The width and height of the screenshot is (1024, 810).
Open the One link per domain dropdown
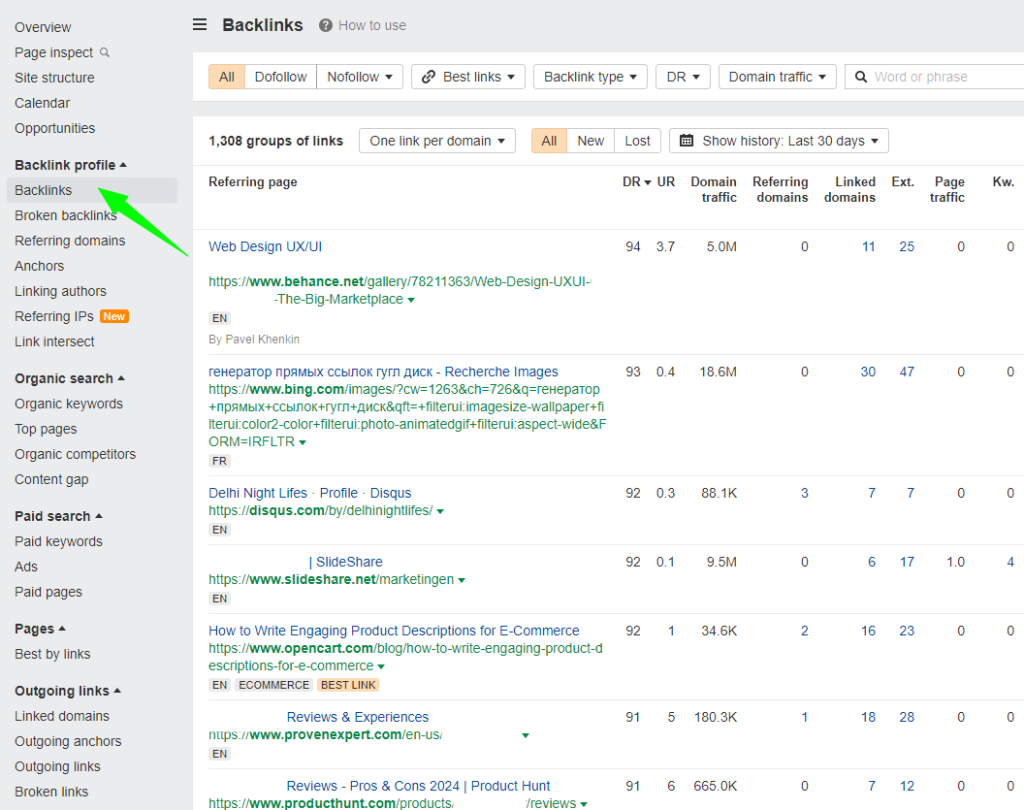[x=437, y=141]
